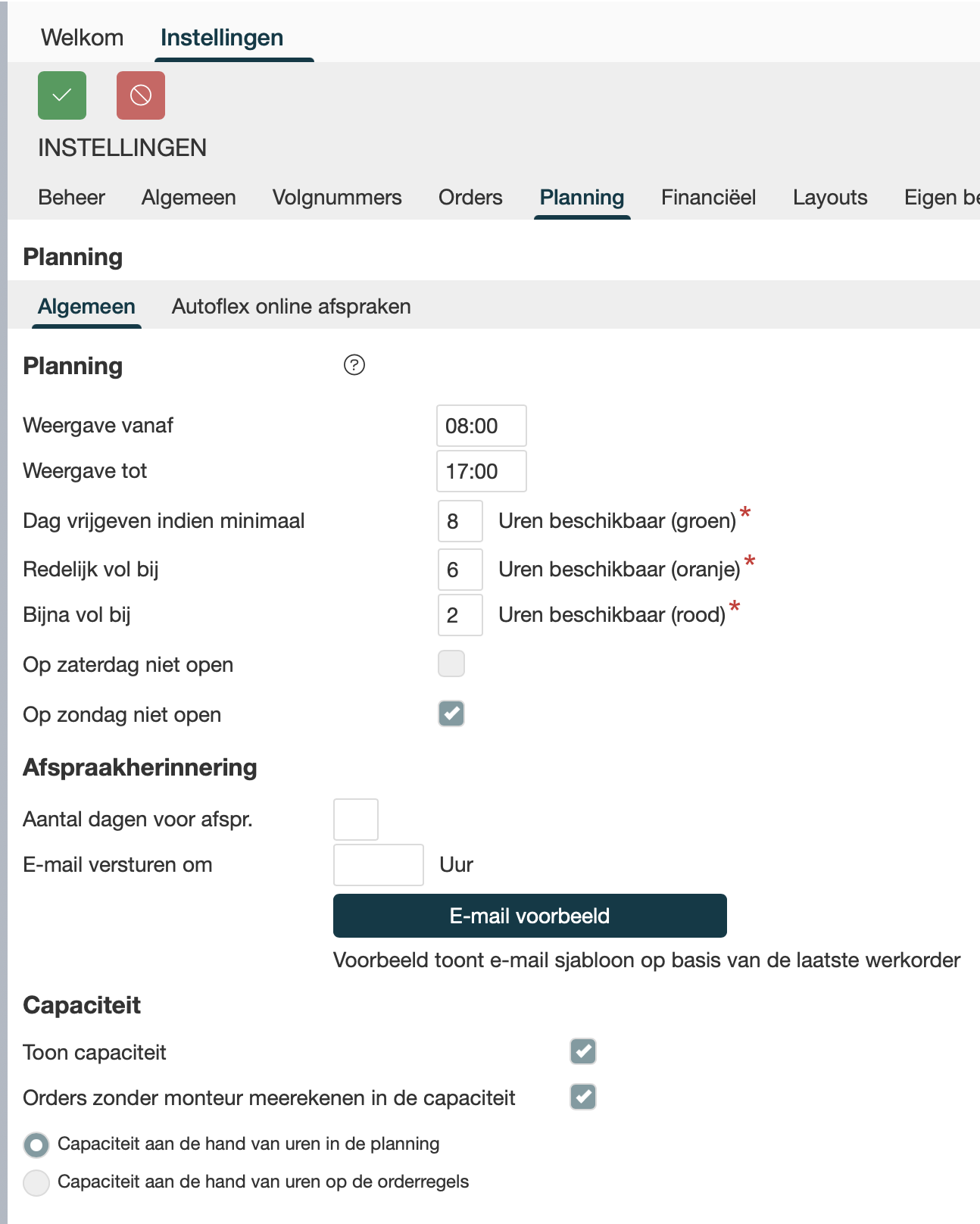Switch to the Financieel settings tab
This screenshot has height=1224, width=980.
point(708,198)
